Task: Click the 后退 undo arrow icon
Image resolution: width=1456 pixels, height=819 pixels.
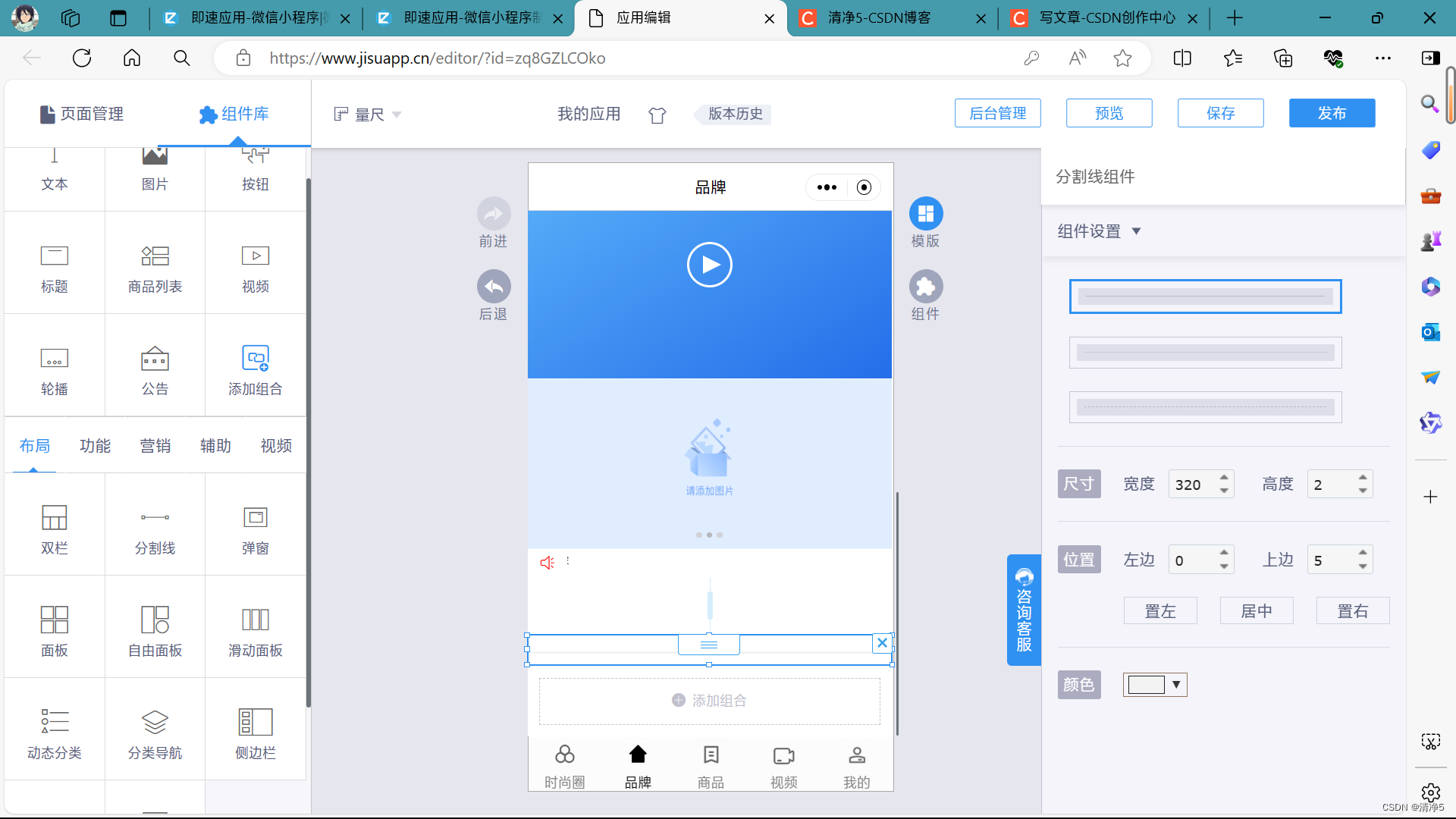Action: 494,287
